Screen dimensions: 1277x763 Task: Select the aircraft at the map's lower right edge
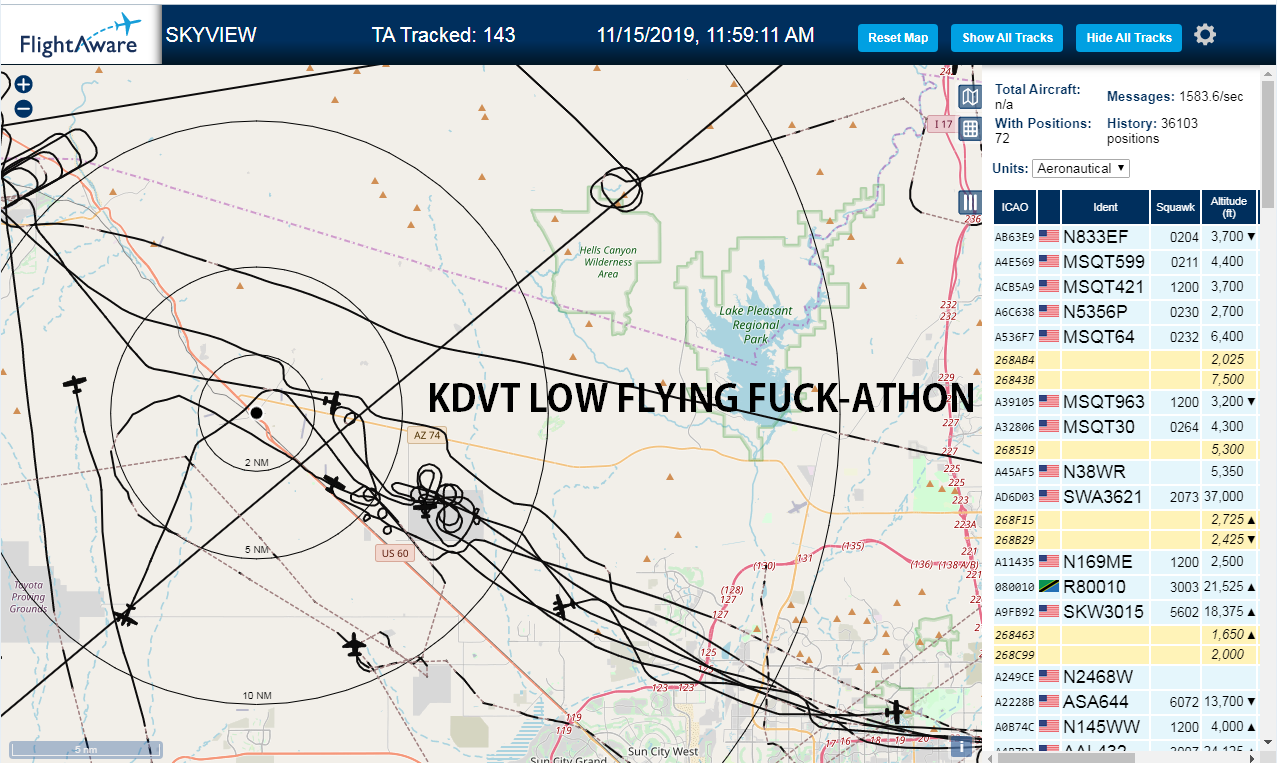(x=895, y=712)
